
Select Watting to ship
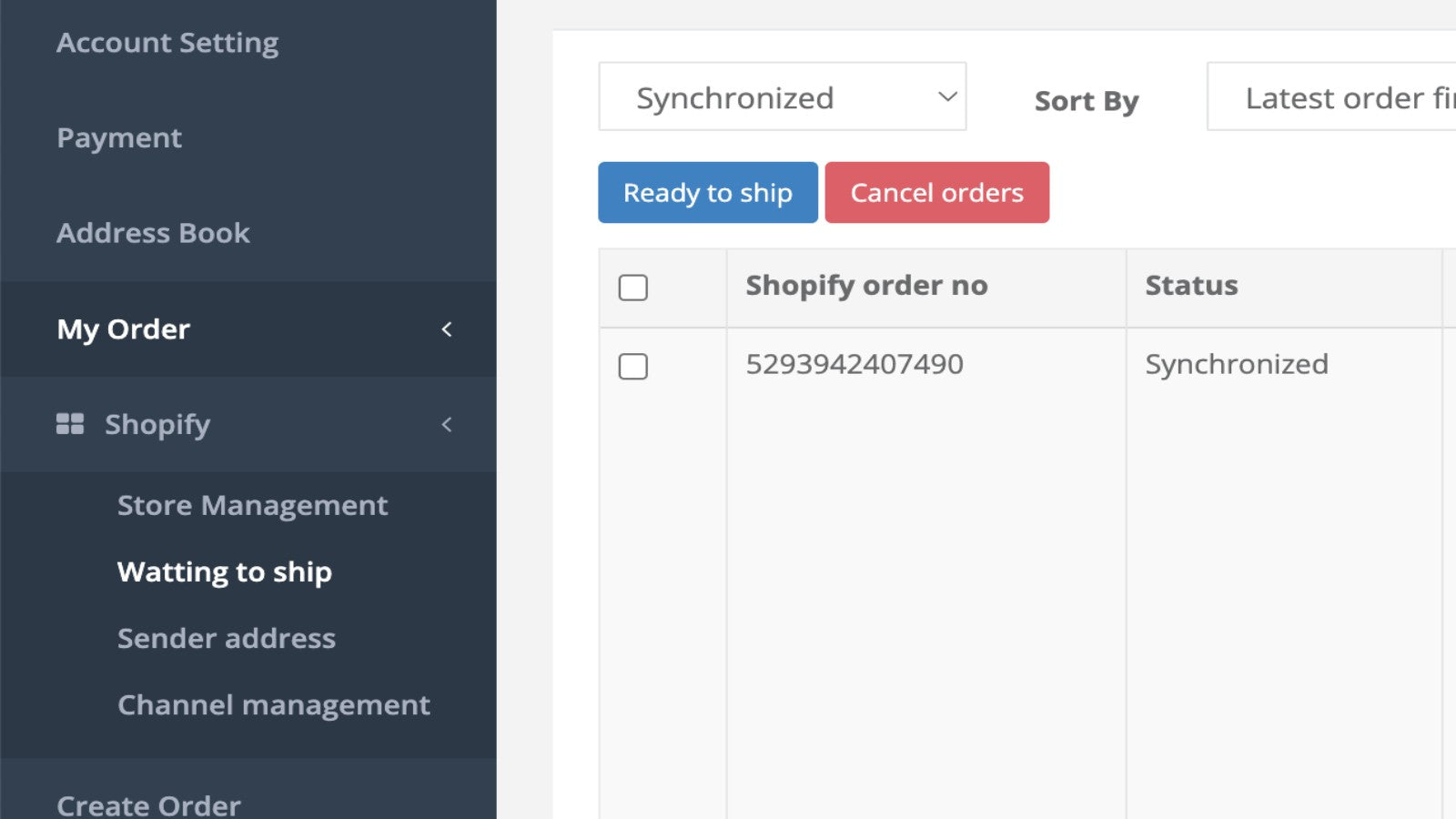(225, 571)
